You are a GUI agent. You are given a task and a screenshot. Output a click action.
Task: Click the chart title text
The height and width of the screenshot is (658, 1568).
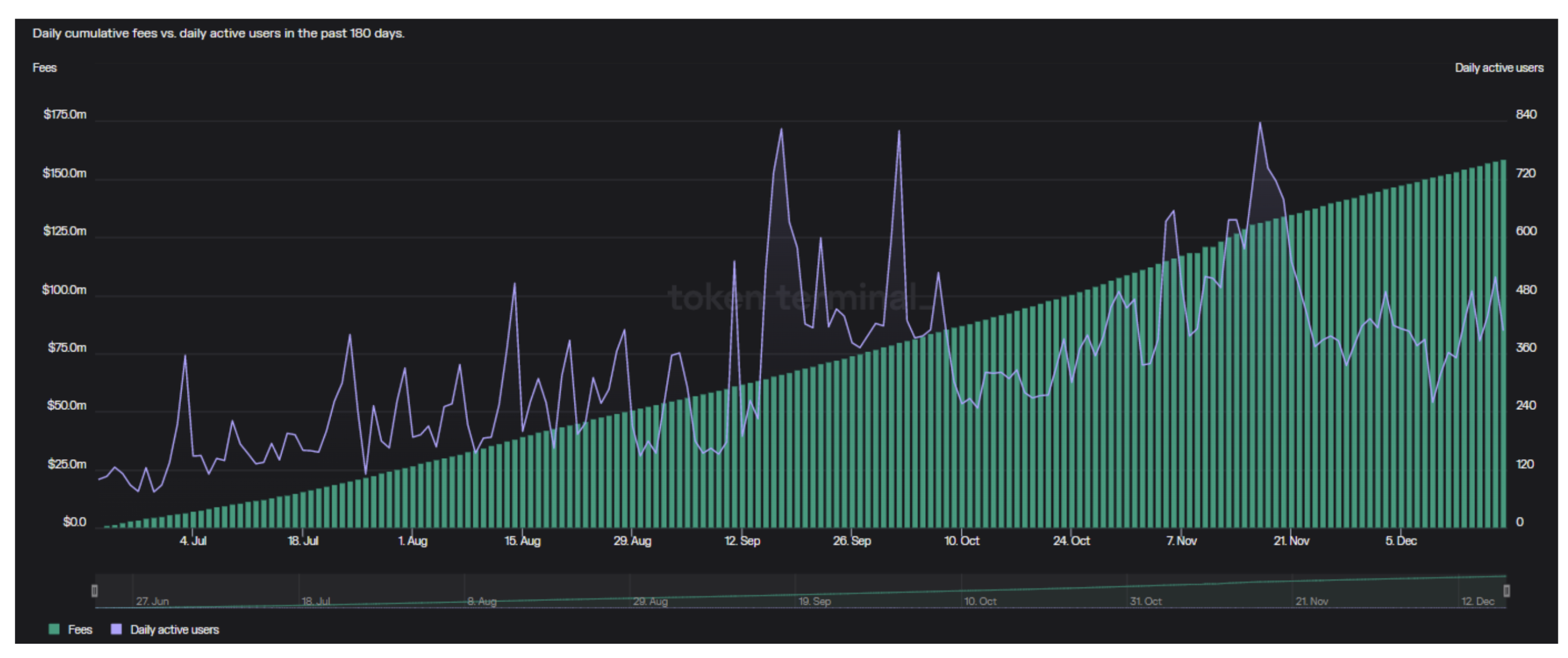click(x=218, y=33)
